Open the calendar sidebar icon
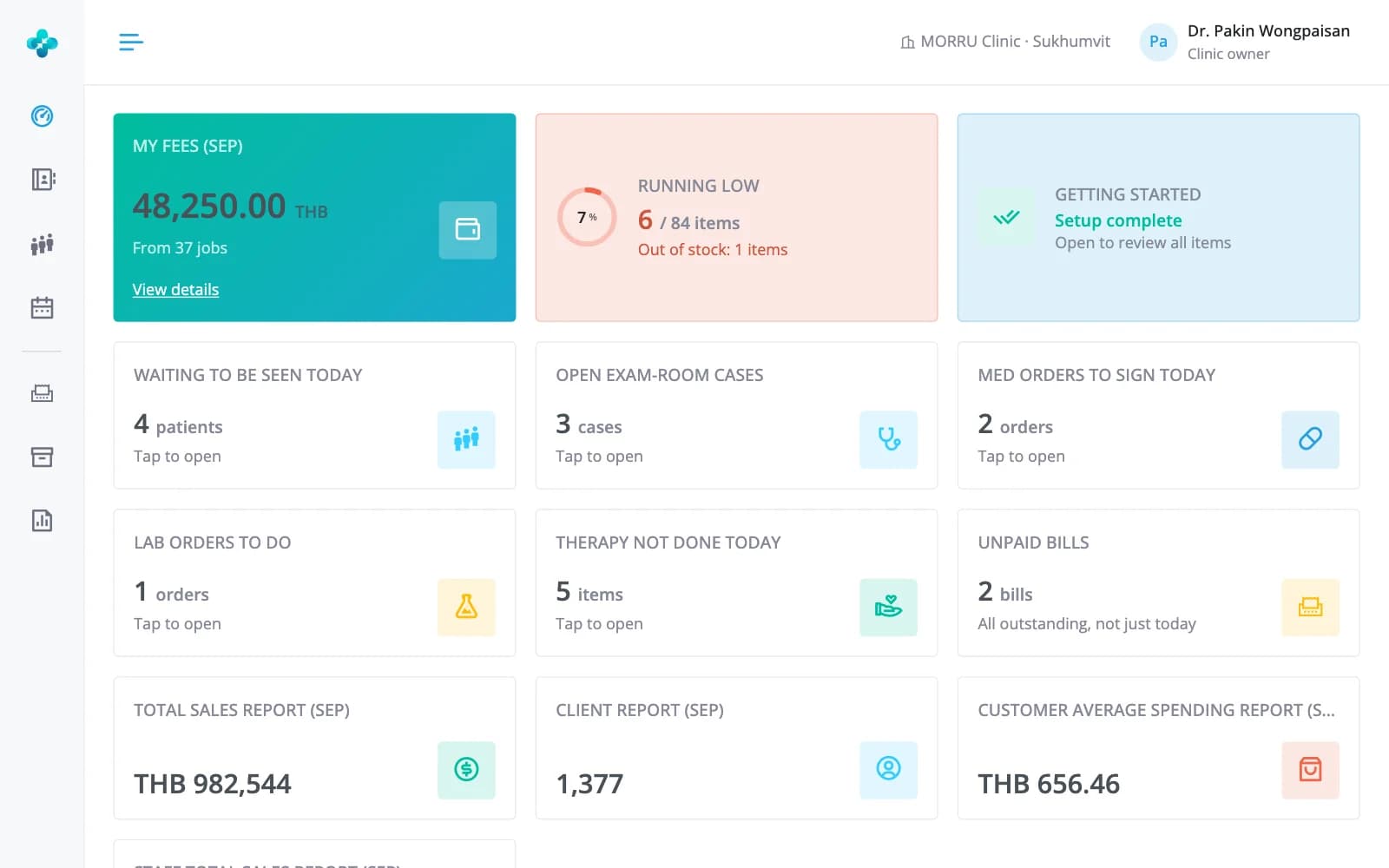 tap(42, 307)
